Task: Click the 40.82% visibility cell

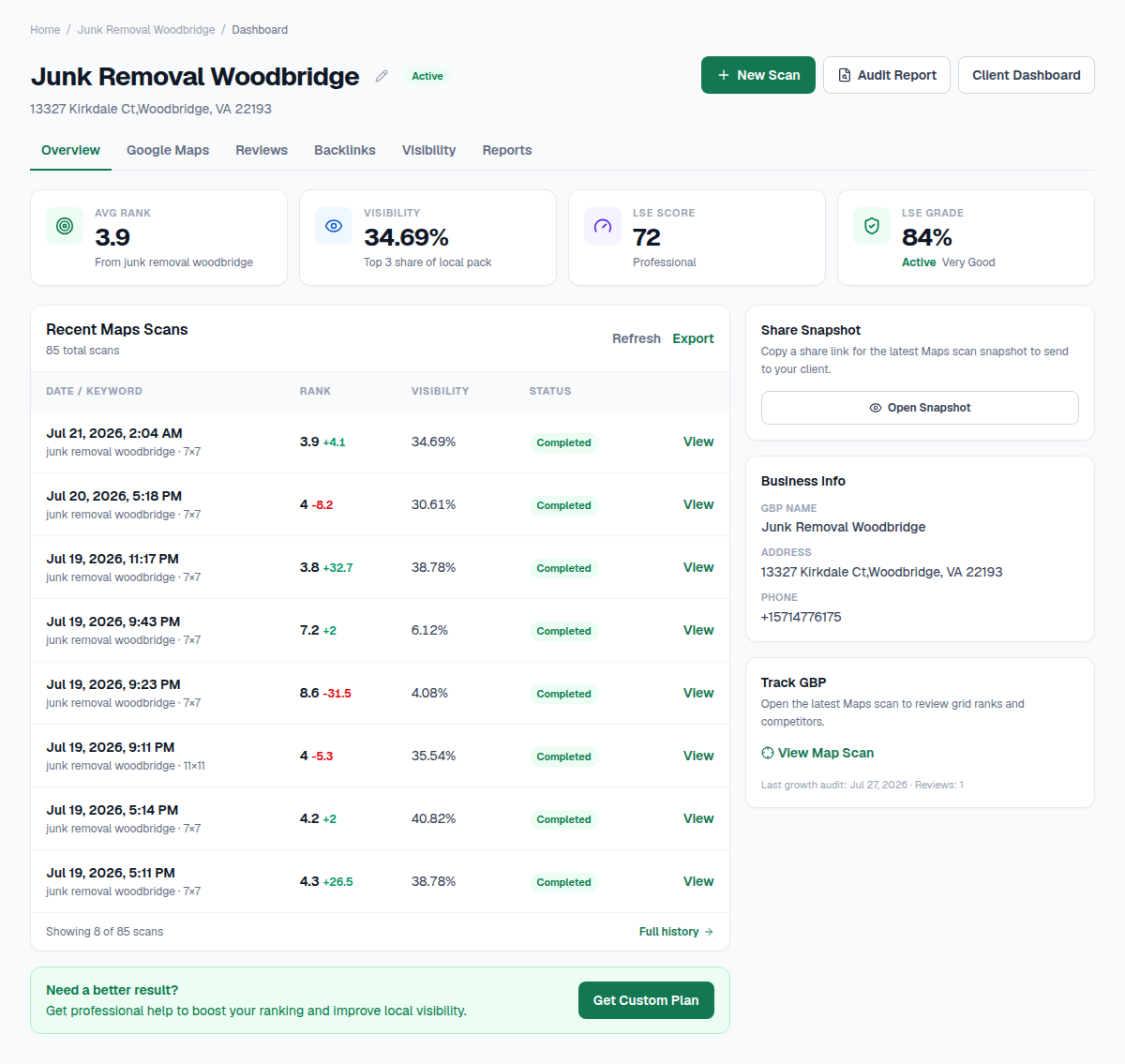Action: 433,818
